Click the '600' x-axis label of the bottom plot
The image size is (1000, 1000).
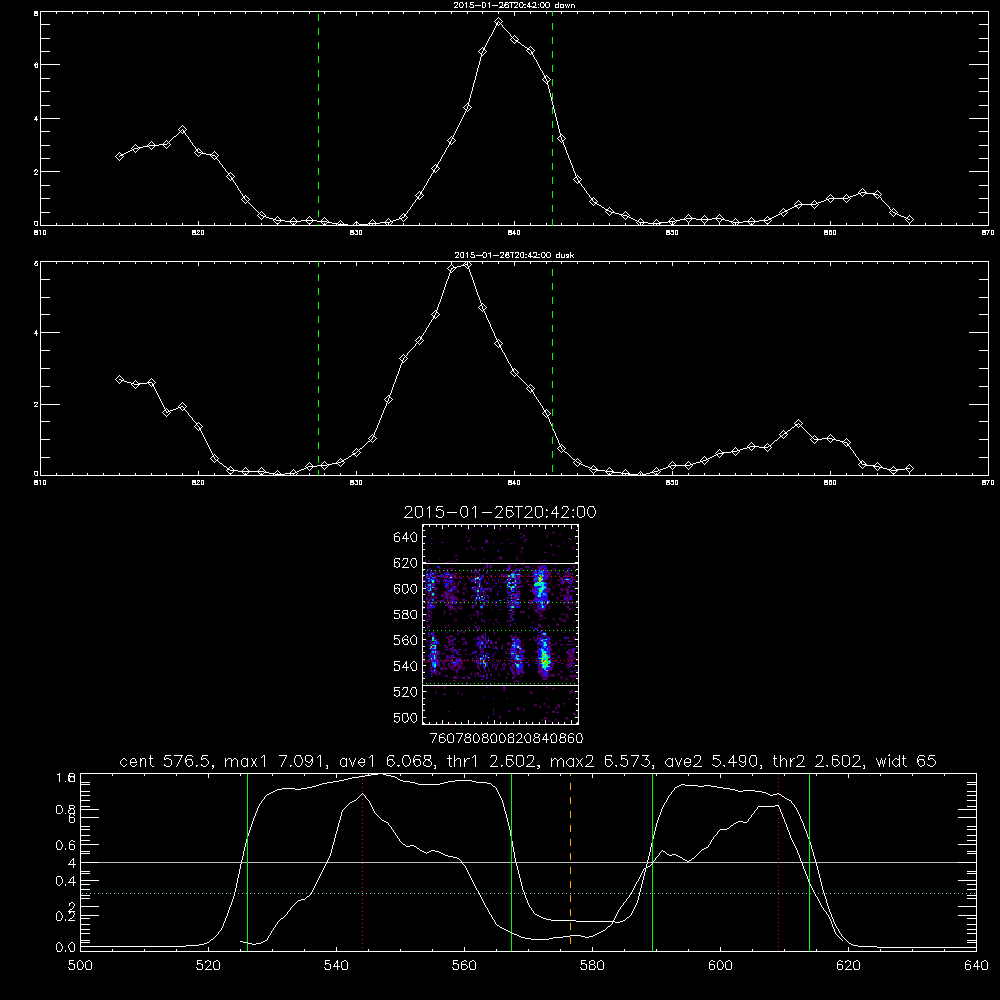click(720, 966)
